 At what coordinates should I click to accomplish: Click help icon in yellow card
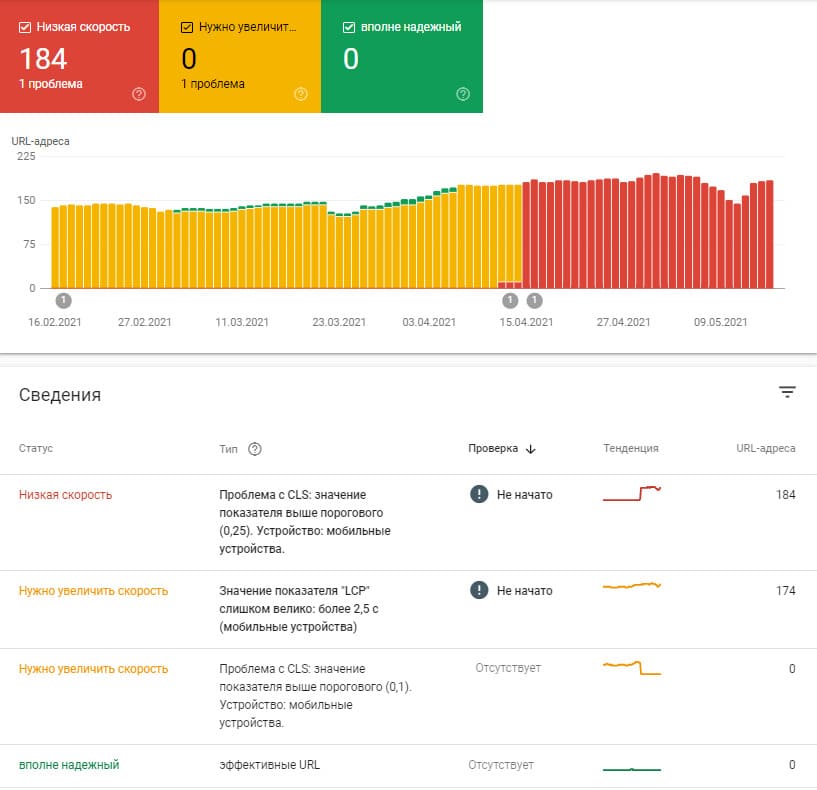click(301, 94)
